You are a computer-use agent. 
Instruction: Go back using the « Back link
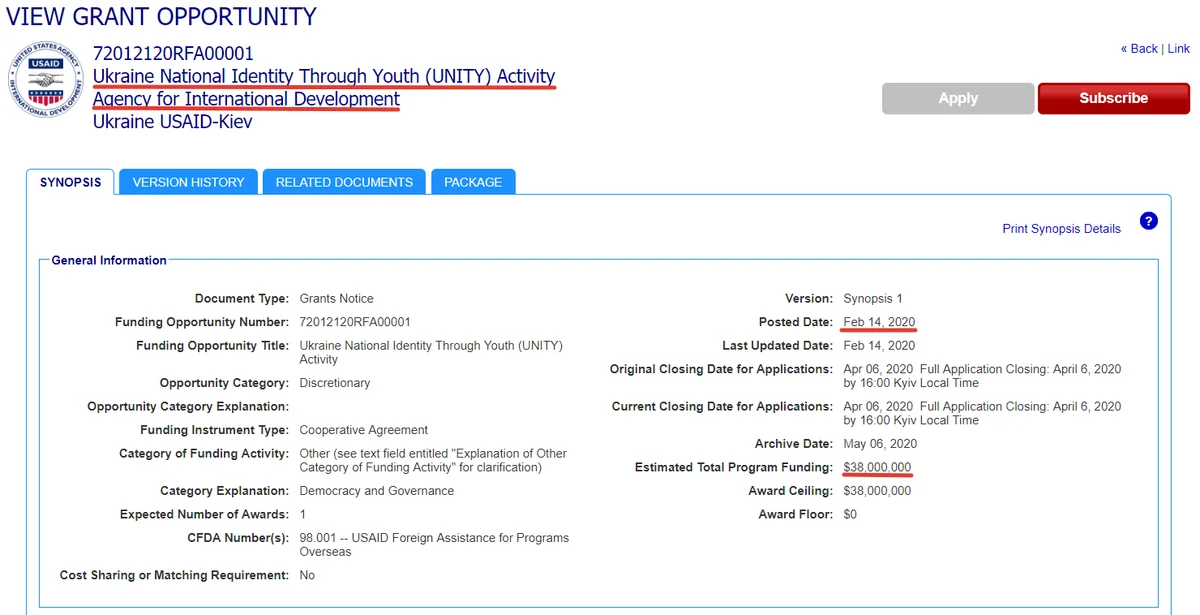1139,49
